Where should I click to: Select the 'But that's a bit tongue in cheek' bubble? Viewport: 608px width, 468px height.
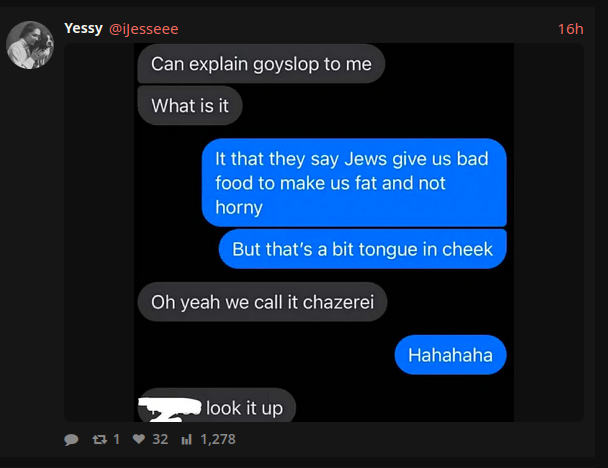pyautogui.click(x=363, y=249)
